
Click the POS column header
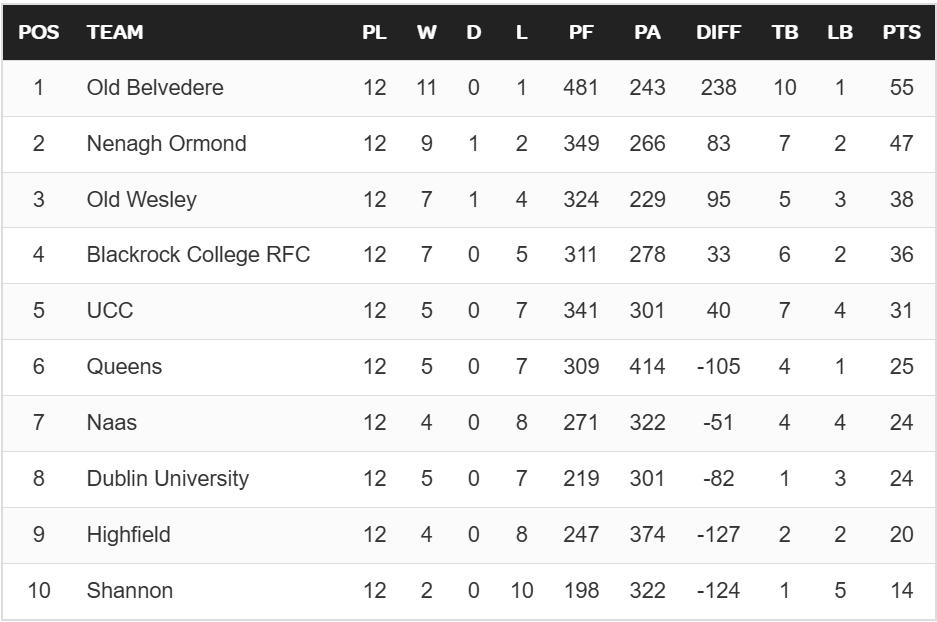[39, 33]
